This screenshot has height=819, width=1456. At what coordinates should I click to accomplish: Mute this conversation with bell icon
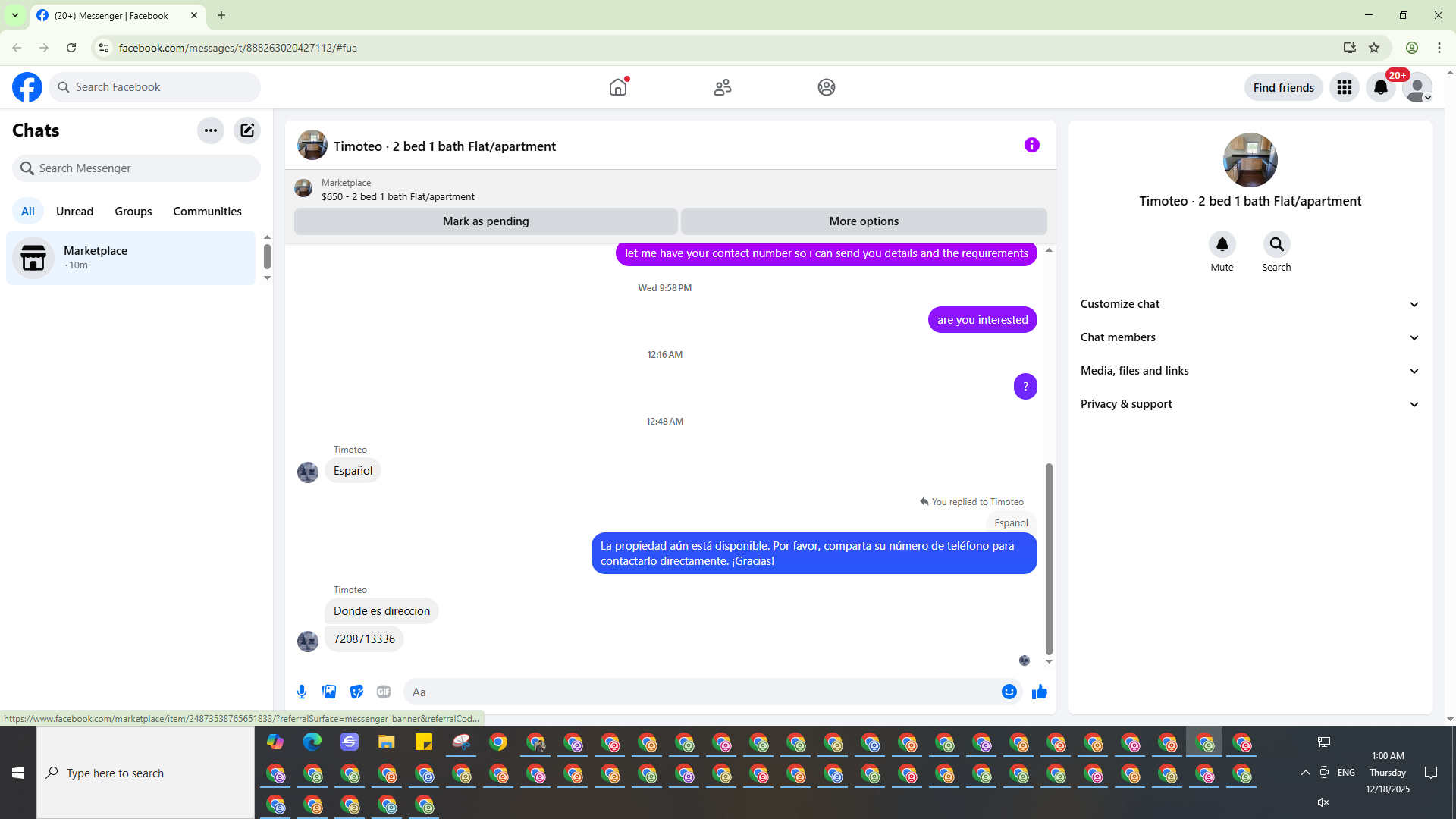tap(1222, 244)
